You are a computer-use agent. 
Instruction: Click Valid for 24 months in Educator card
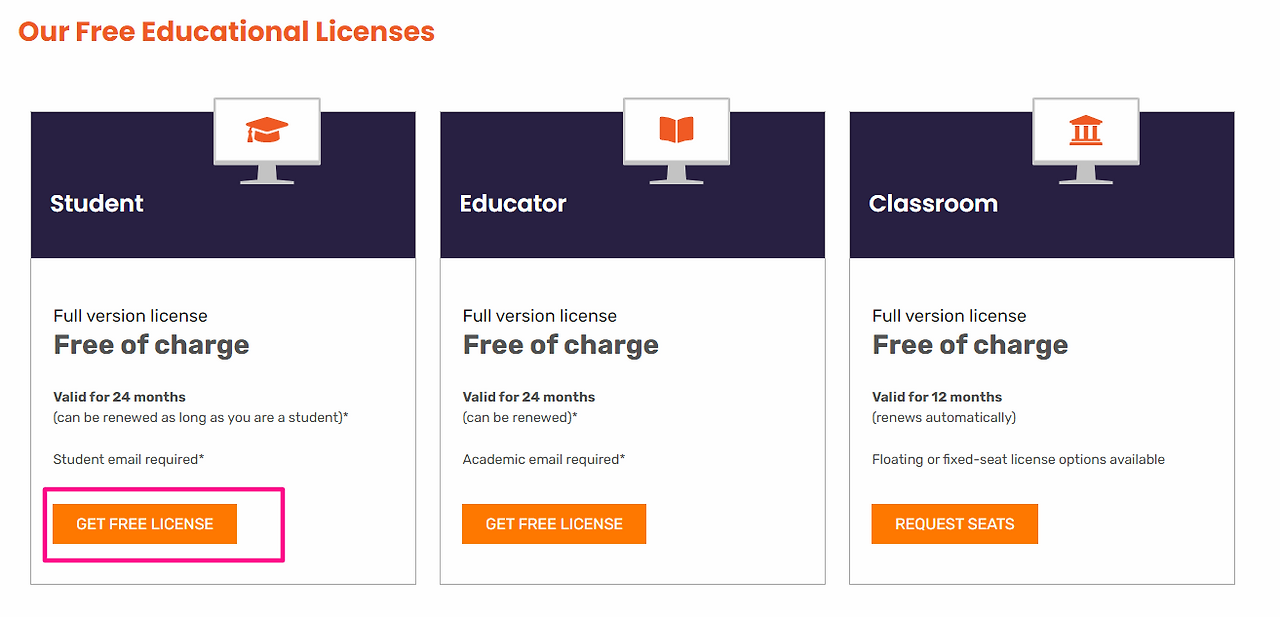(x=529, y=397)
